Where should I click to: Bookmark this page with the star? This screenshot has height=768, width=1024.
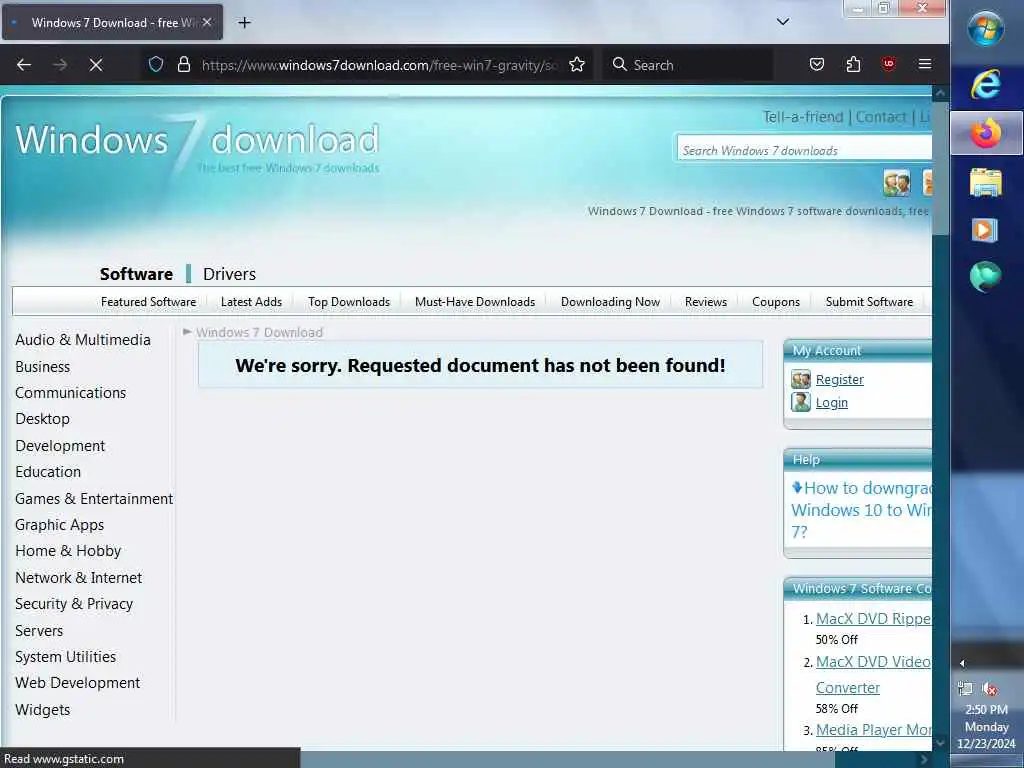click(577, 65)
